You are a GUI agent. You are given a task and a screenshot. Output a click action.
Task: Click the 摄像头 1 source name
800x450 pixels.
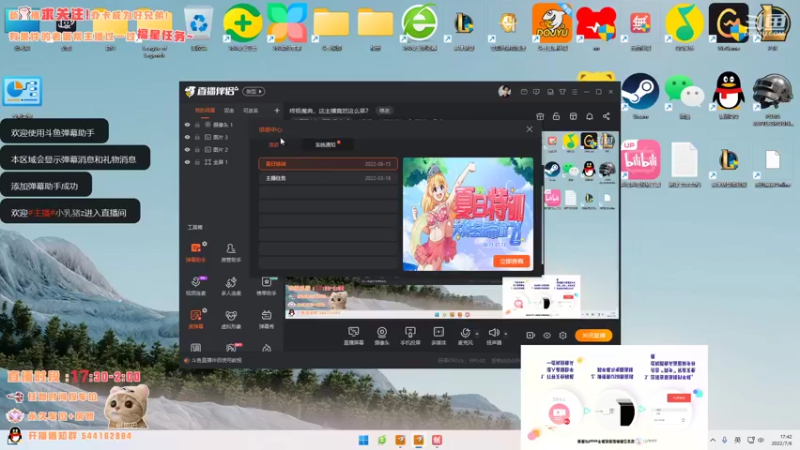pyautogui.click(x=223, y=124)
